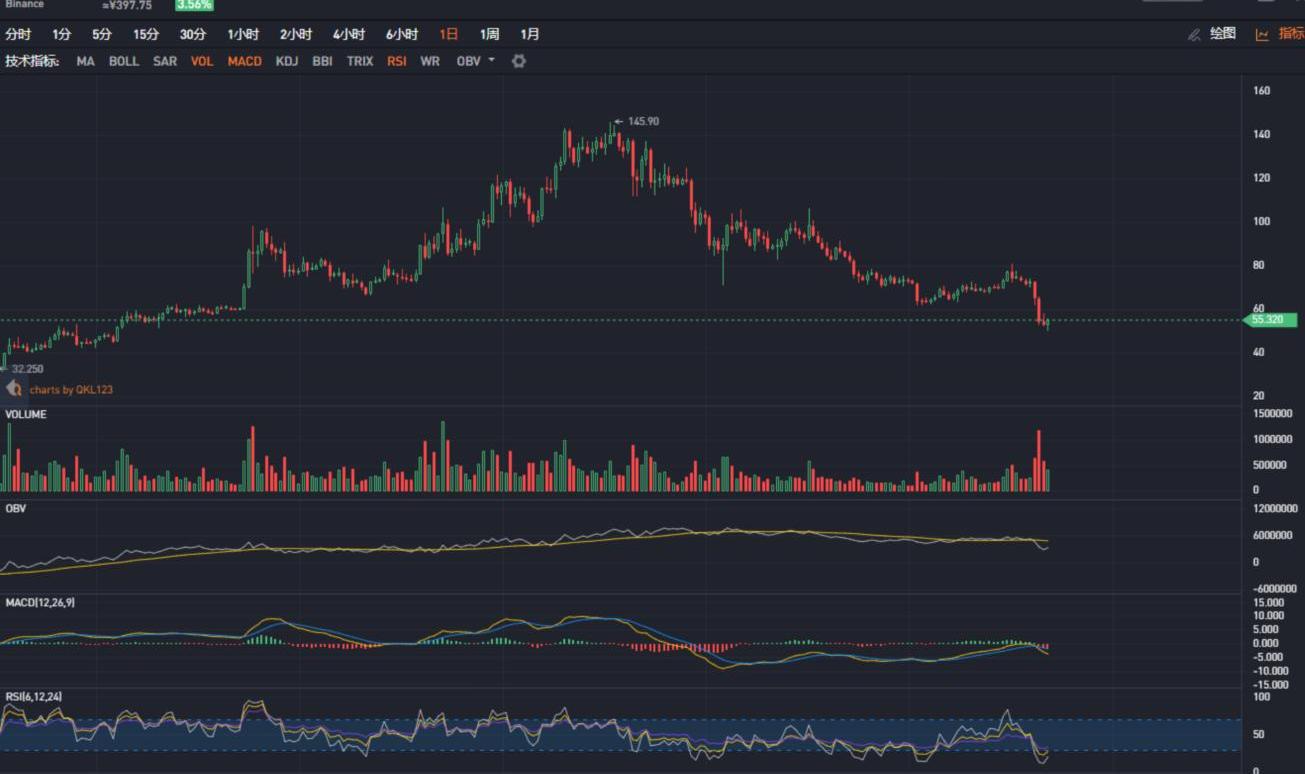The height and width of the screenshot is (774, 1305).
Task: Select the 15分 timeframe tab
Action: [146, 34]
